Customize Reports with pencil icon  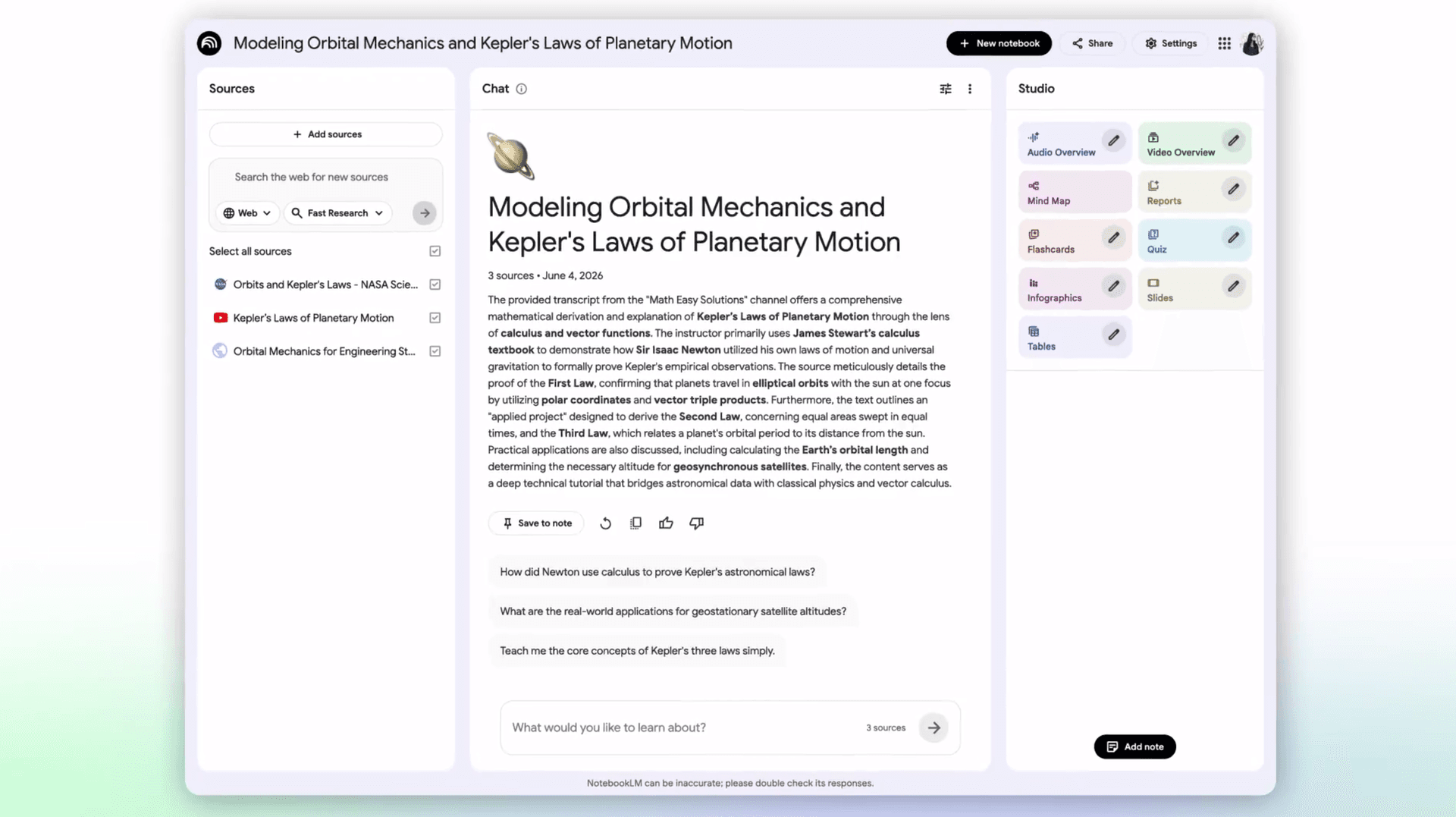click(1234, 189)
